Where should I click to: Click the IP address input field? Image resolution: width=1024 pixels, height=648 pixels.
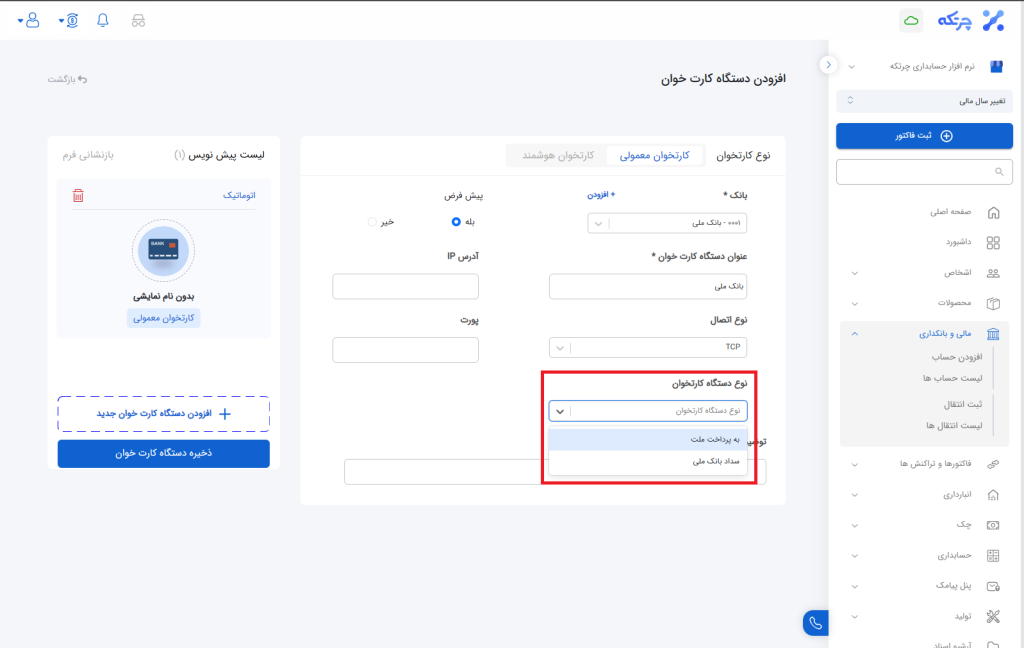(x=405, y=286)
